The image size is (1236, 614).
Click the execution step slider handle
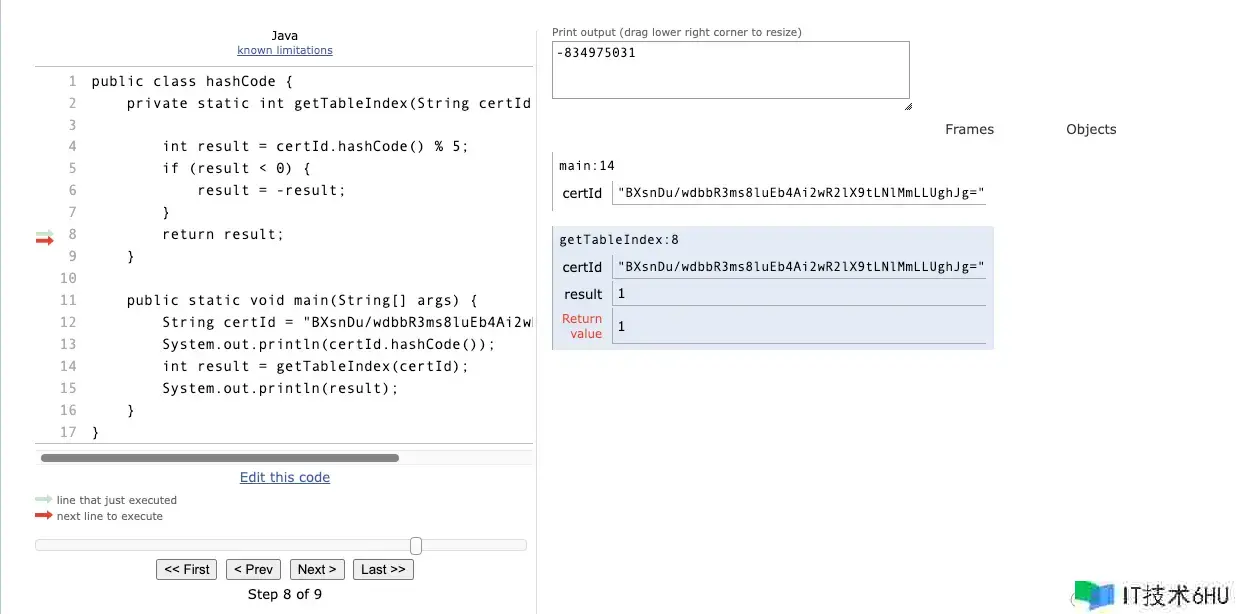[416, 545]
